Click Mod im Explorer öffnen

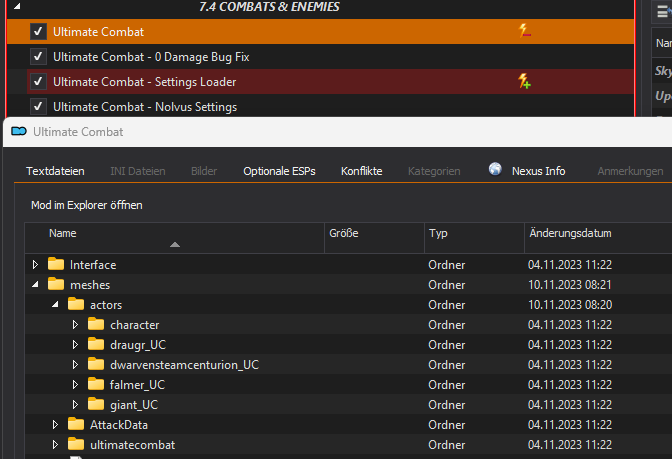click(x=87, y=205)
